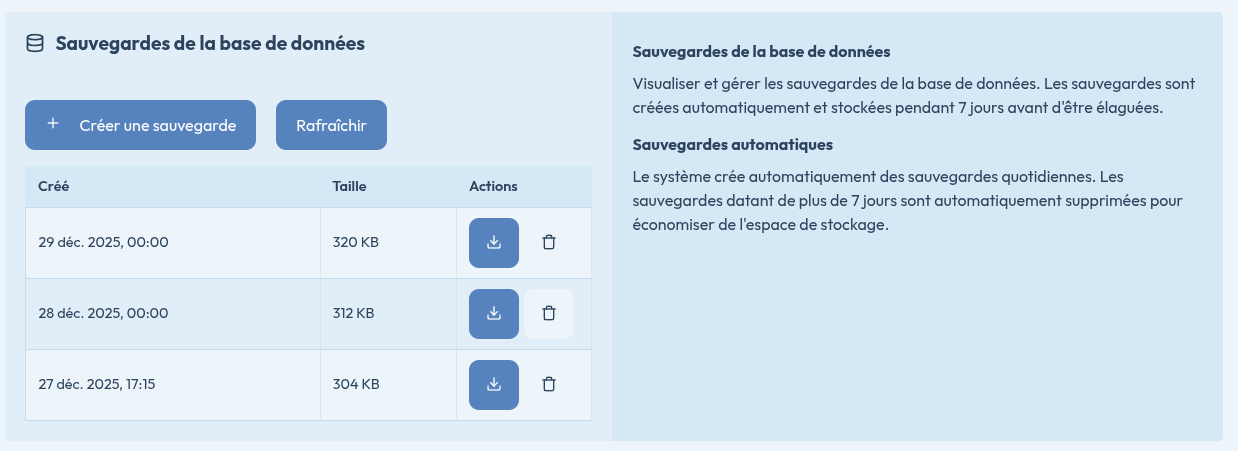
Task: Delete the 29 déc. 2025 backup
Action: [x=549, y=243]
